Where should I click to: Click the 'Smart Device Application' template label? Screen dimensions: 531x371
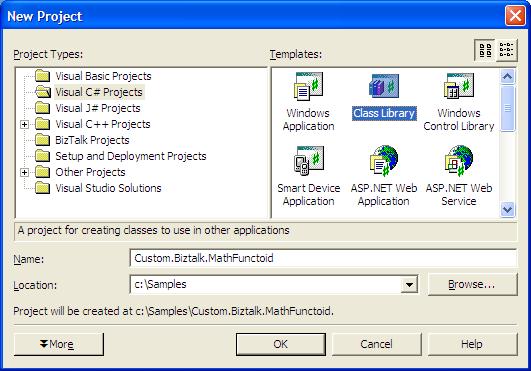pyautogui.click(x=309, y=195)
